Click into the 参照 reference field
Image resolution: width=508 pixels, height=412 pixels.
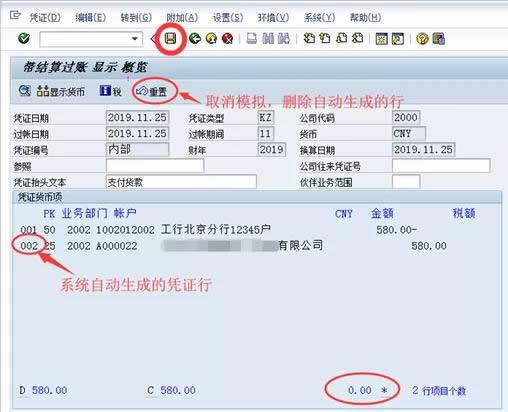tap(155, 166)
